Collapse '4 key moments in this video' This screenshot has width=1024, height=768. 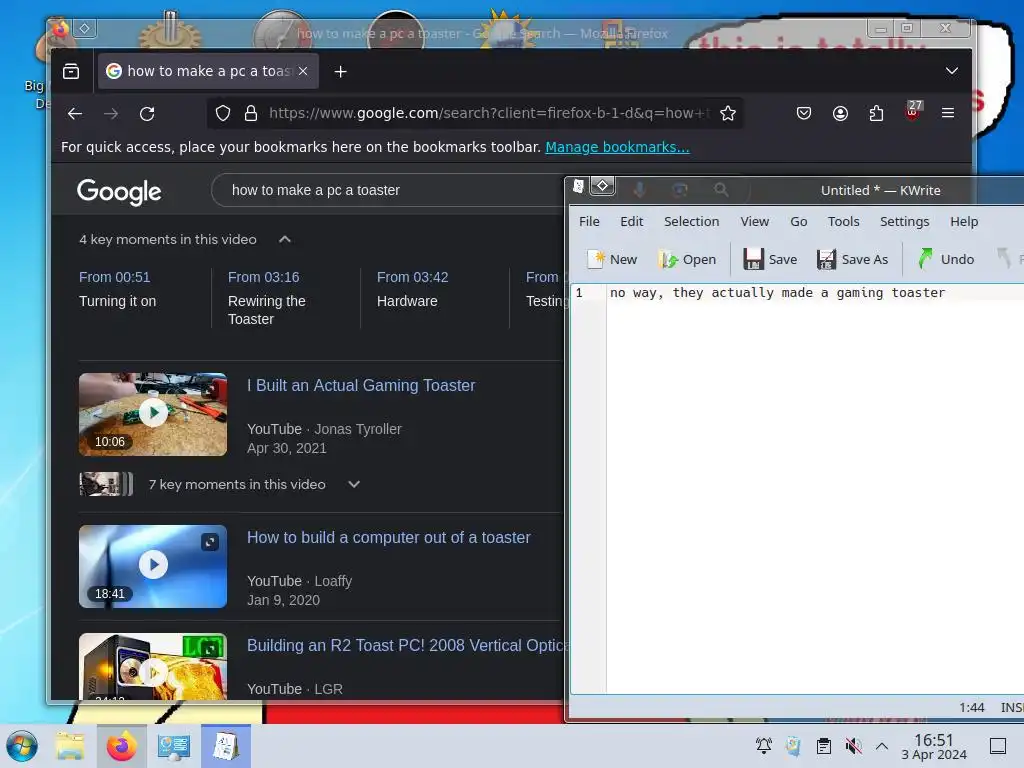285,240
